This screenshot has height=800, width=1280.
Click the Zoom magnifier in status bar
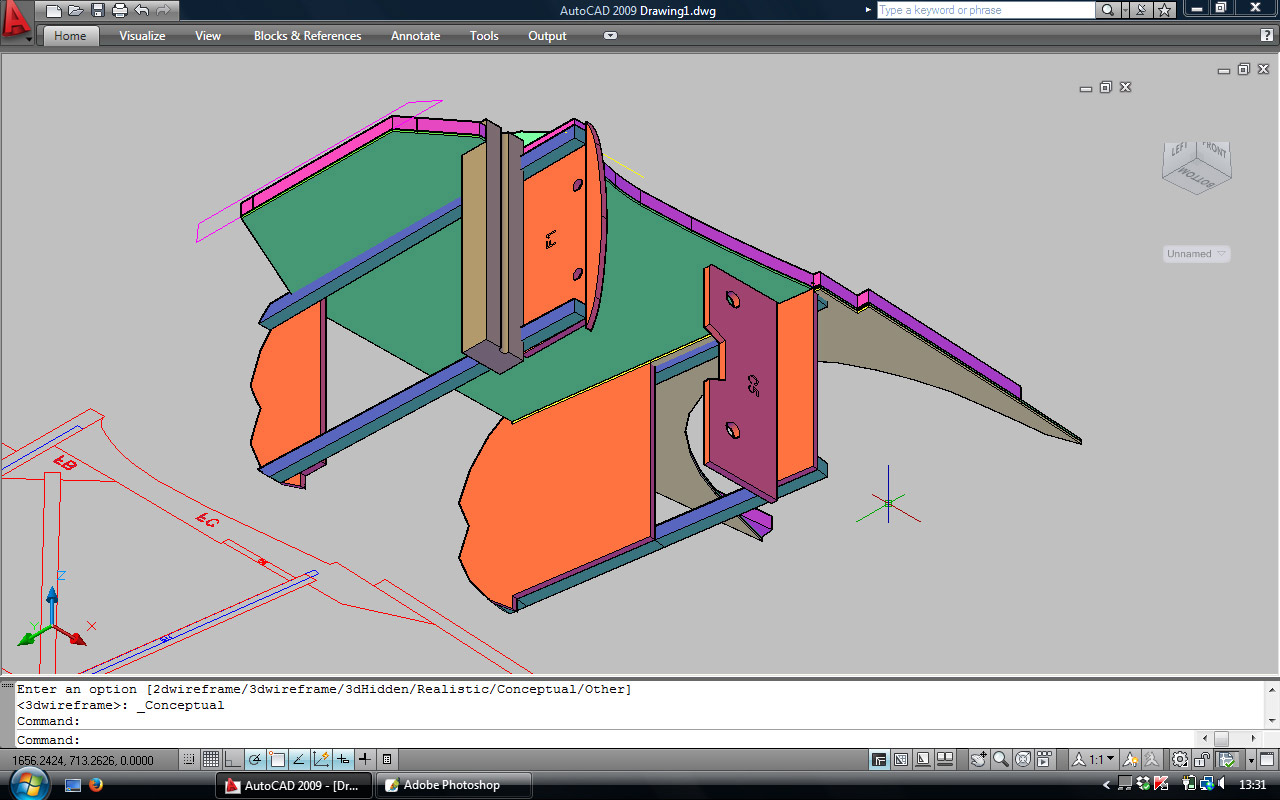point(1001,759)
